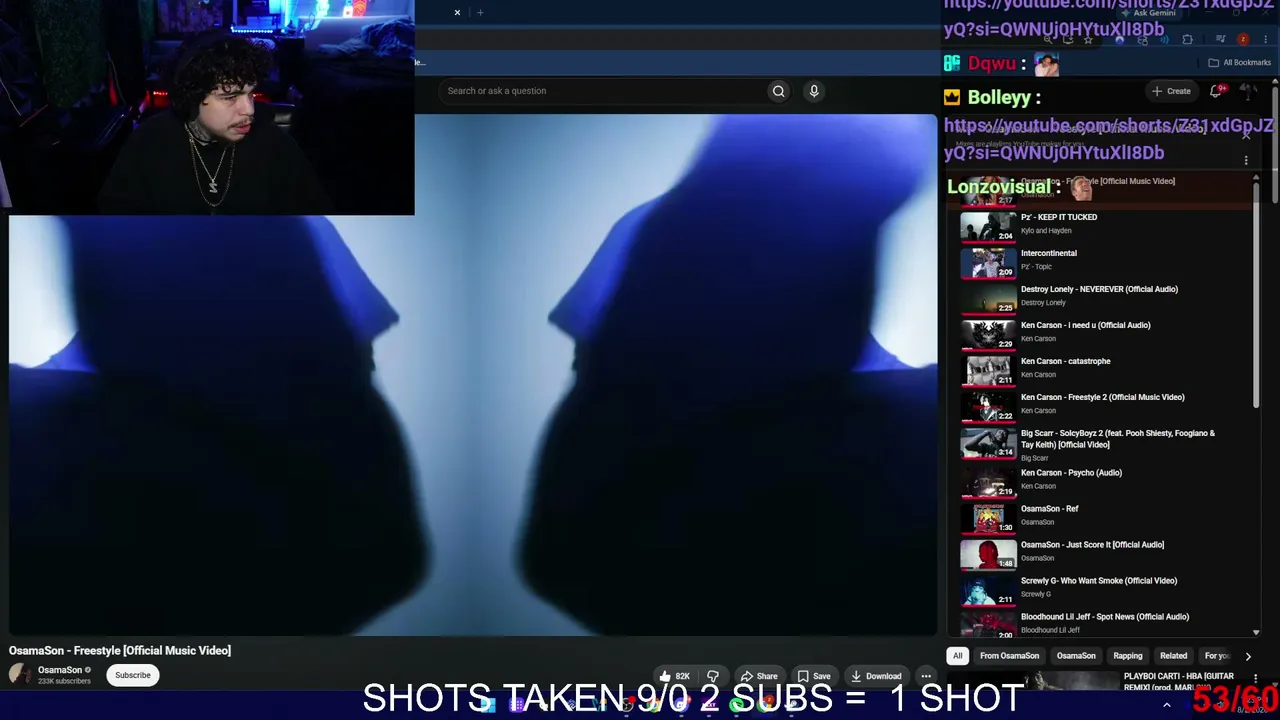The height and width of the screenshot is (720, 1280).
Task: Play Big Scarr - SolcyBoyz 2 video
Action: click(x=1118, y=439)
